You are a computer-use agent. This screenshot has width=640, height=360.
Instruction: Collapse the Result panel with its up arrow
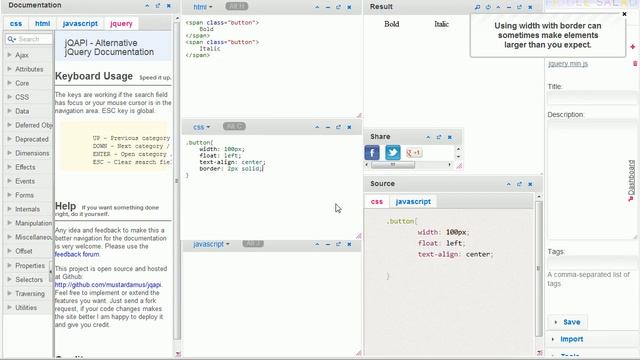point(498,7)
